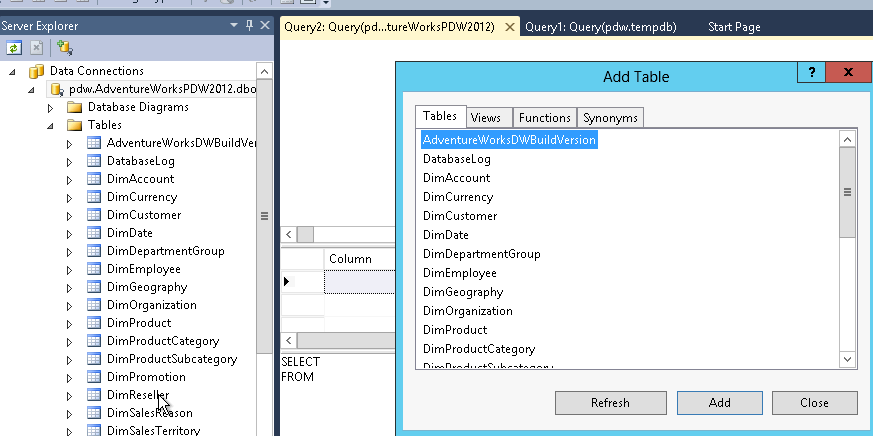Click scroll up arrow in Server Explorer tree
This screenshot has width=873, height=436.
coord(264,71)
